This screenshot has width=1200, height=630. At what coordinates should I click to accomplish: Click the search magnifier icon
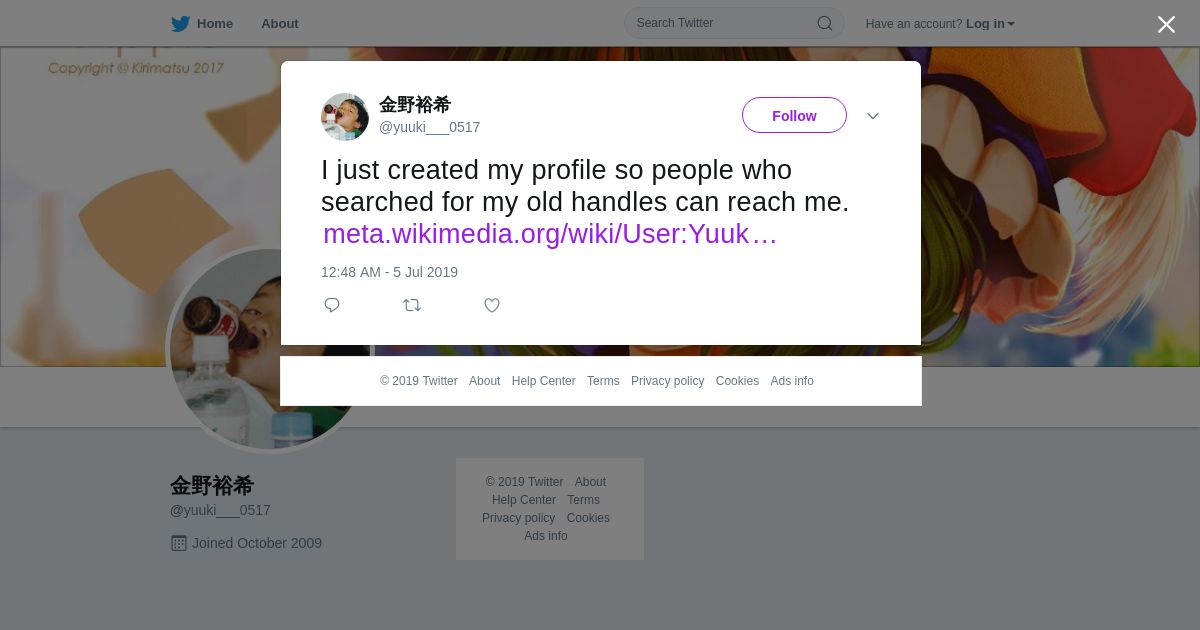824,23
